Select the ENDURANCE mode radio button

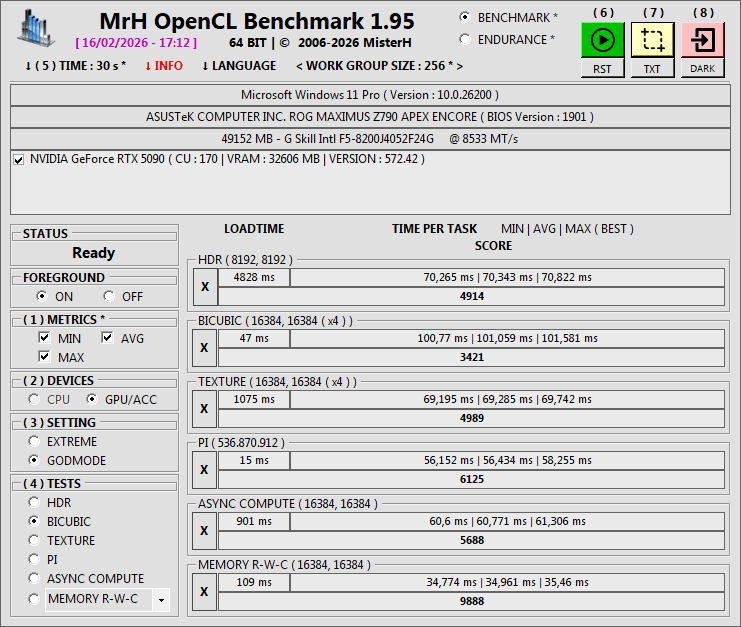[465, 40]
